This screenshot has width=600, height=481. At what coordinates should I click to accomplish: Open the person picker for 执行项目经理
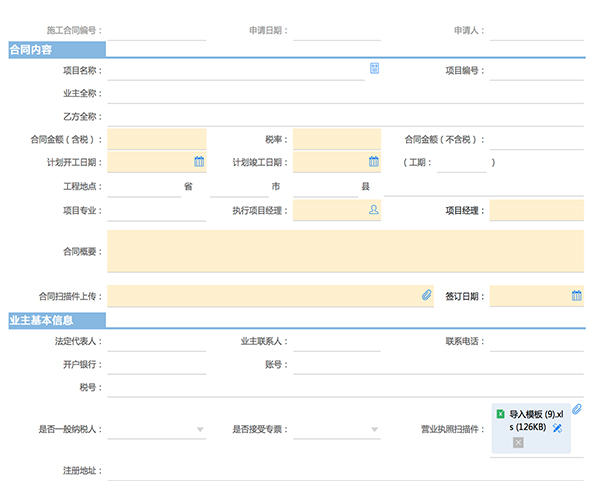point(374,209)
